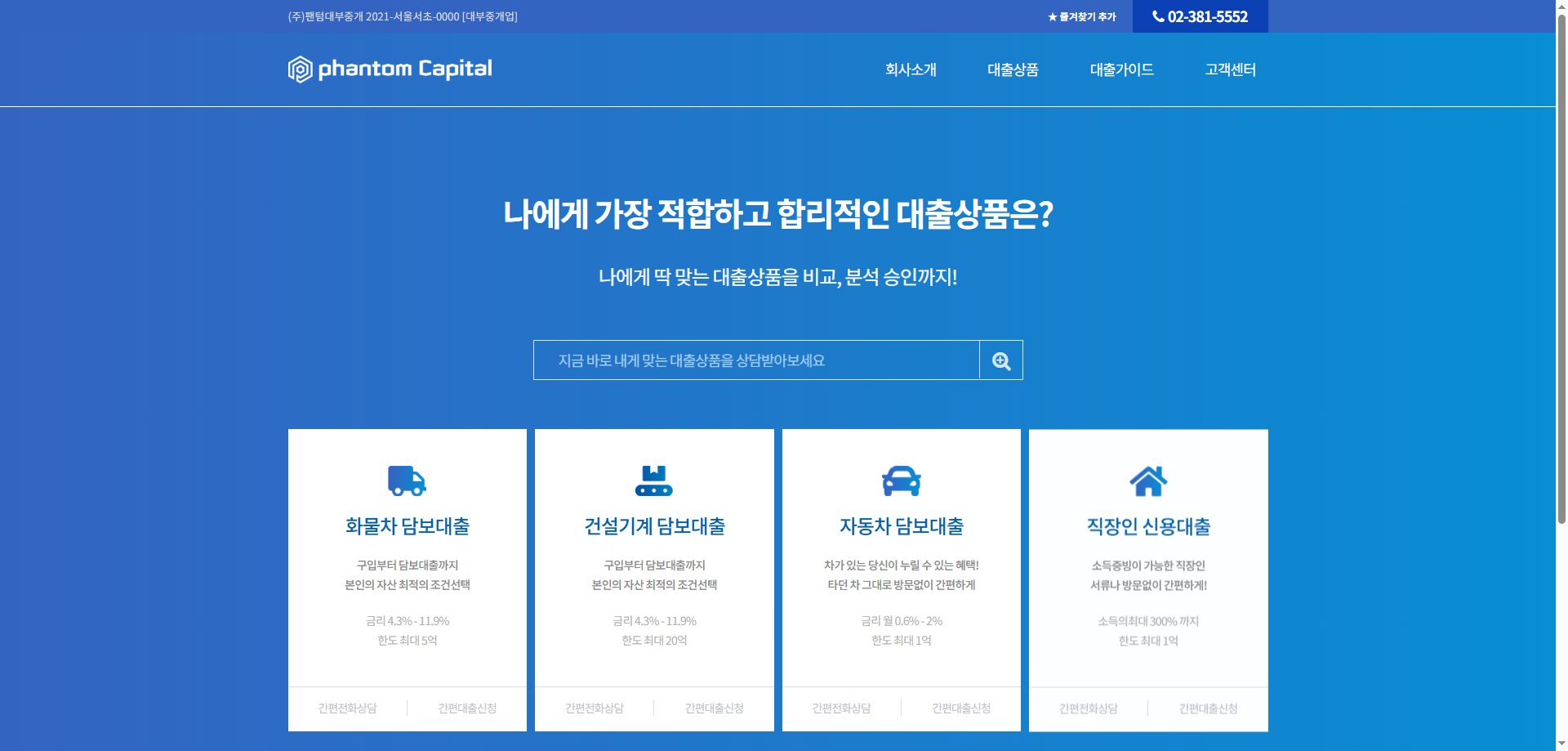Open the 고객센터 menu
The height and width of the screenshot is (751, 1568).
1230,70
